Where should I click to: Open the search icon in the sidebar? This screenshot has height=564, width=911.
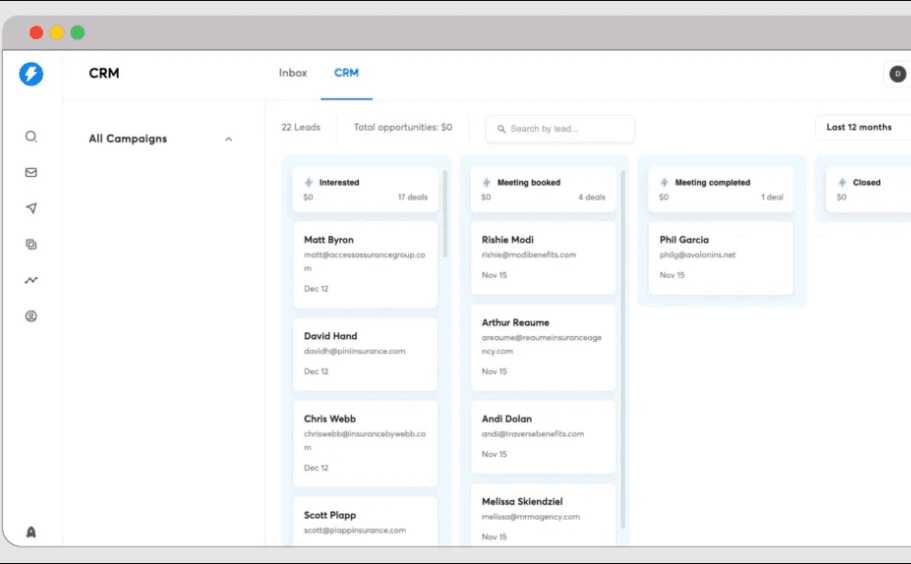click(x=31, y=136)
